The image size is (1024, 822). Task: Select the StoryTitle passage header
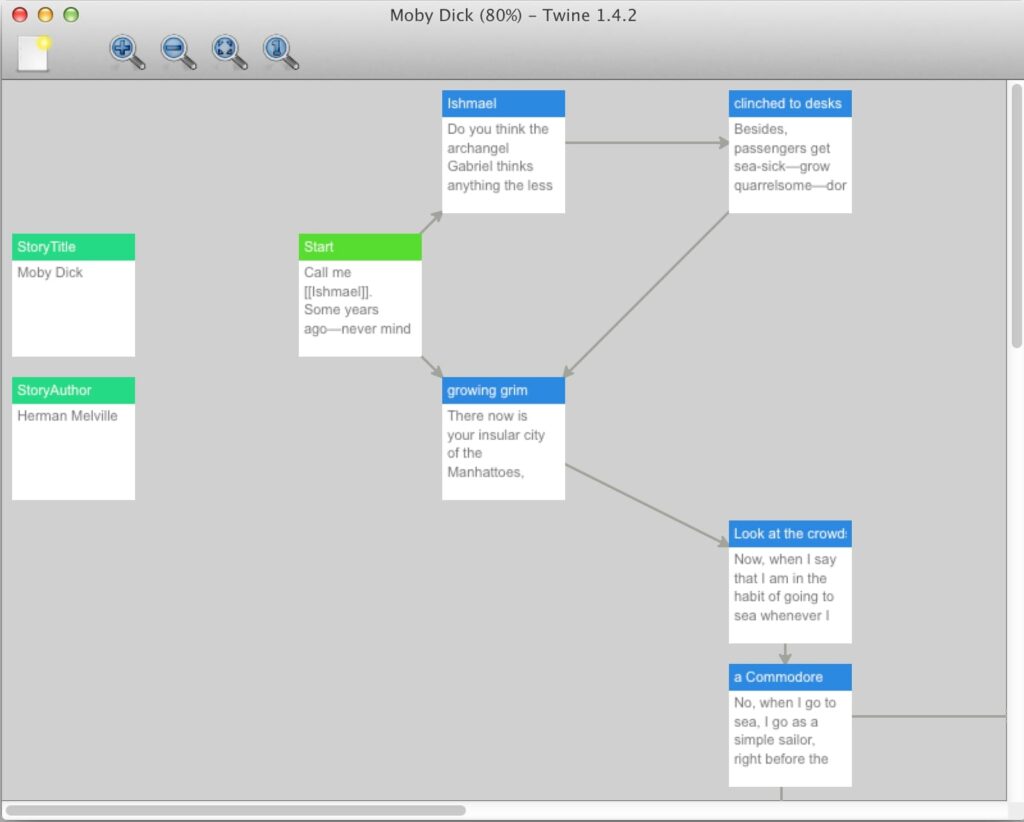click(x=73, y=247)
